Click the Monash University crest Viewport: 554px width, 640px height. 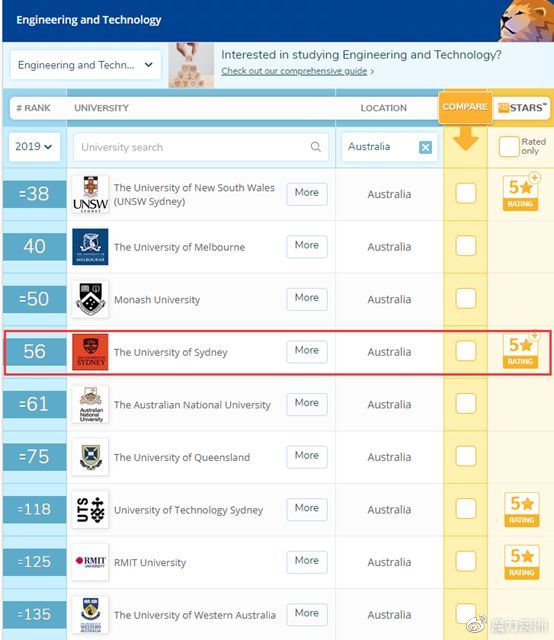point(90,299)
